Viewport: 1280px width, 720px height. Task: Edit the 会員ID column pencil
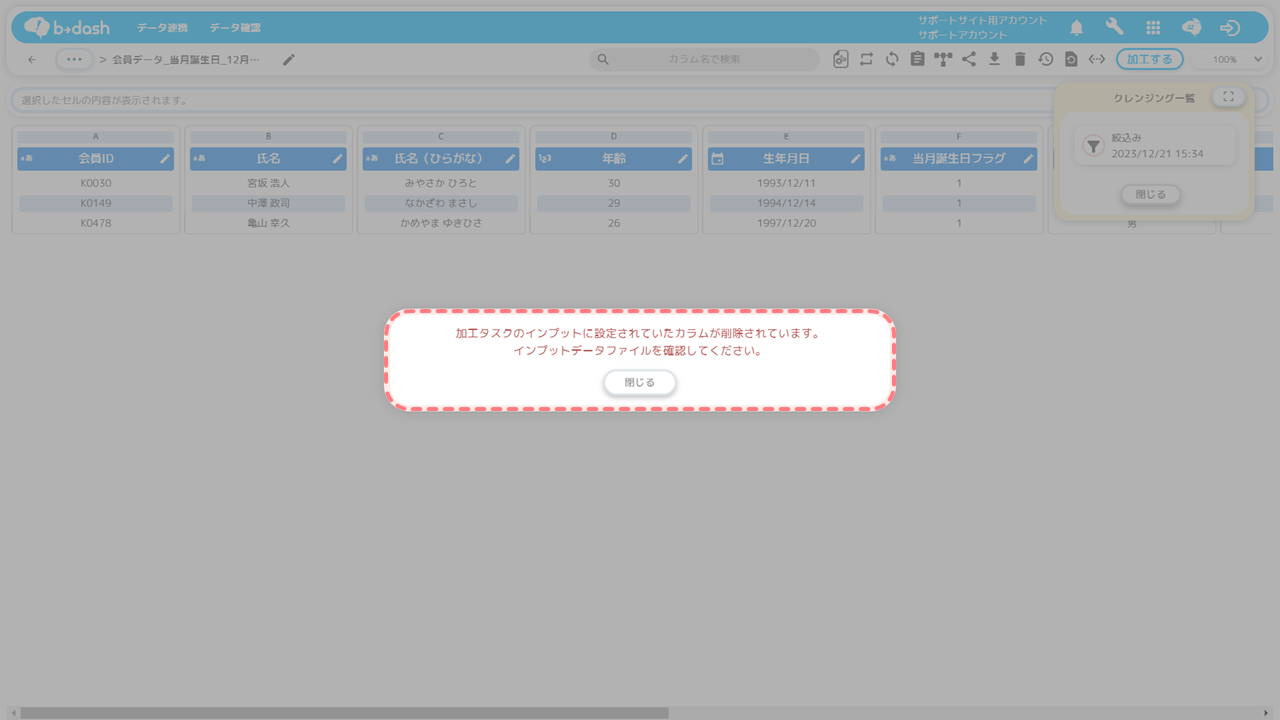[x=165, y=158]
